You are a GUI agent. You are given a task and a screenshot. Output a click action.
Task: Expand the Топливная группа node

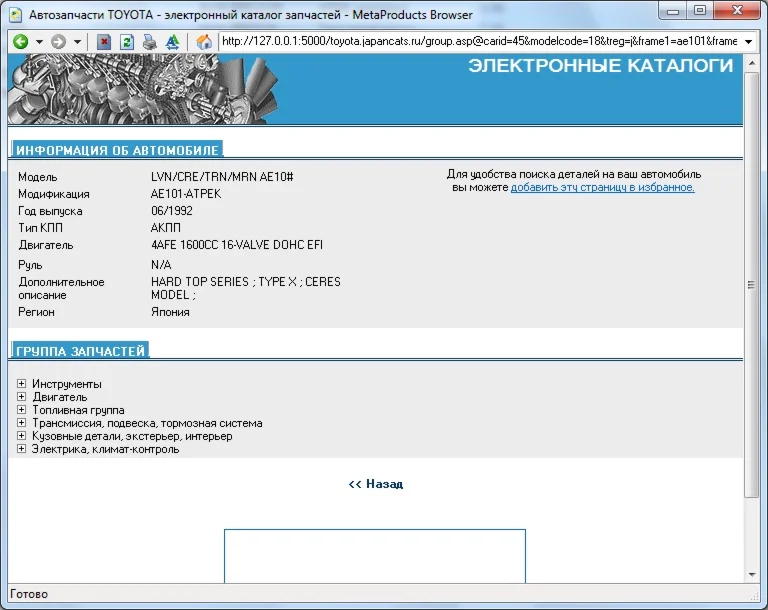(x=22, y=410)
